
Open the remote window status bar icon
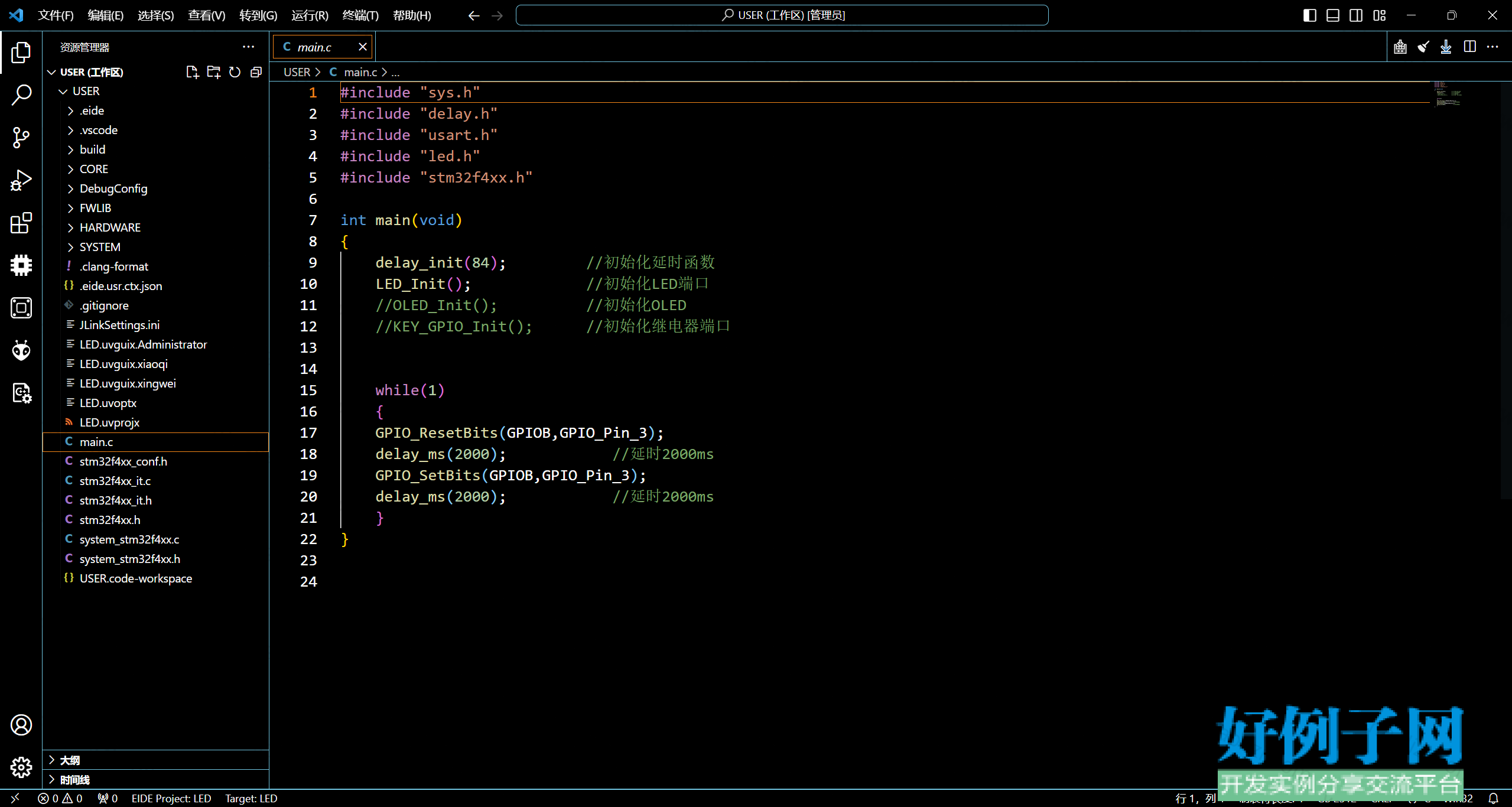coord(15,798)
